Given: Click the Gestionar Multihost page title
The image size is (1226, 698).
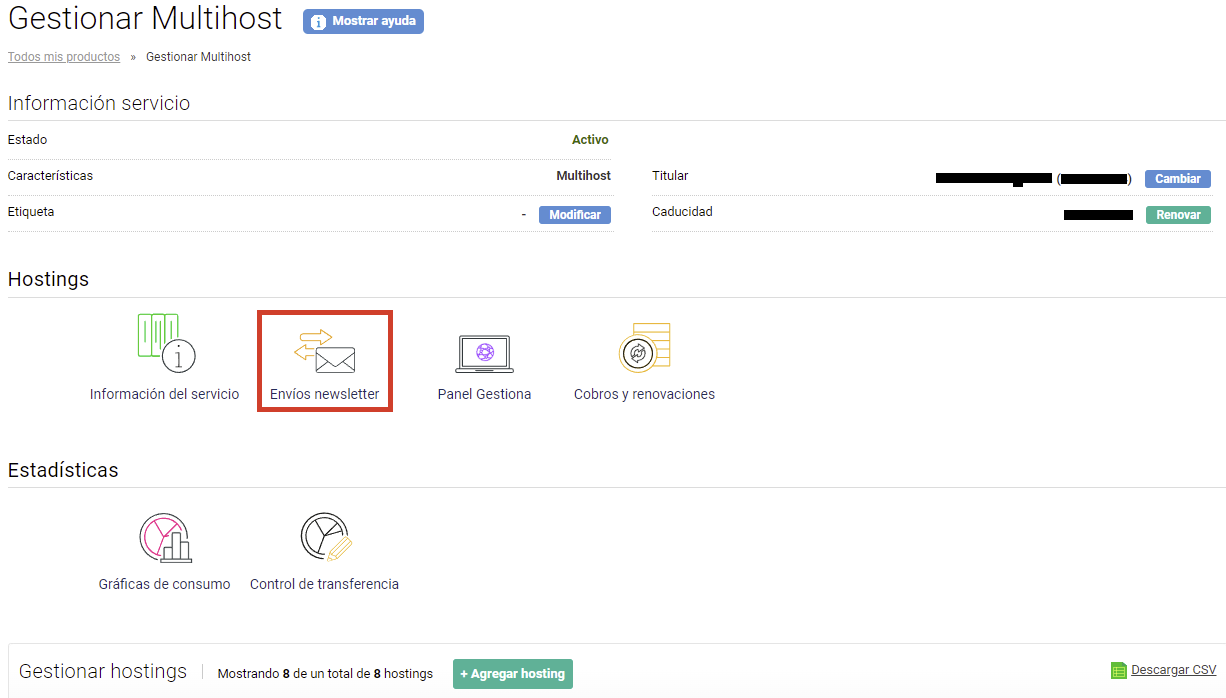Looking at the screenshot, I should [x=145, y=20].
